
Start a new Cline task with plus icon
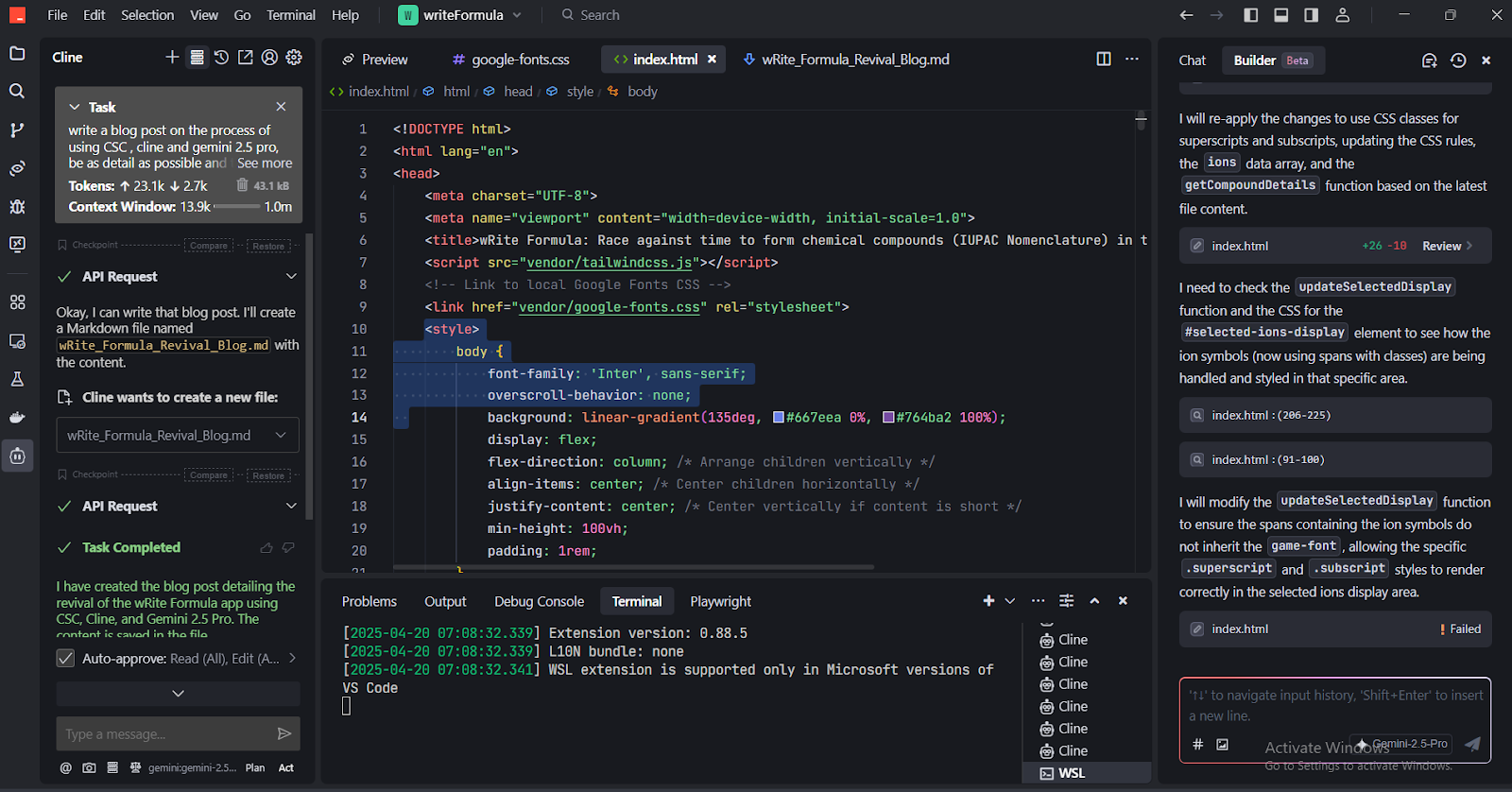172,58
